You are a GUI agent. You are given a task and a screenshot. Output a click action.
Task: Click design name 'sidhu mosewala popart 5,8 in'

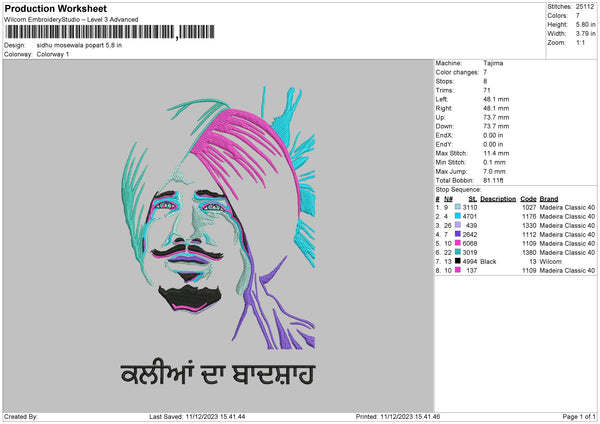(79, 45)
